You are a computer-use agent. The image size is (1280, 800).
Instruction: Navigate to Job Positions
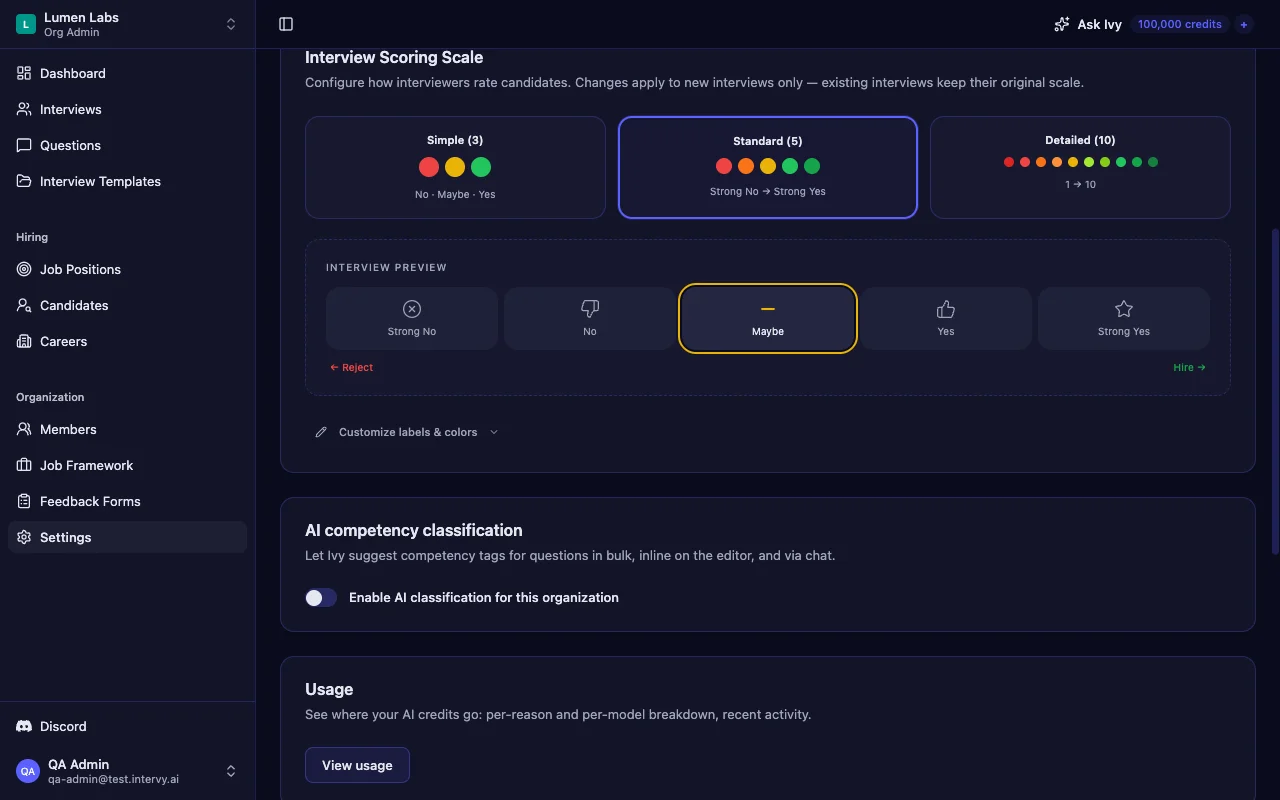[127, 269]
